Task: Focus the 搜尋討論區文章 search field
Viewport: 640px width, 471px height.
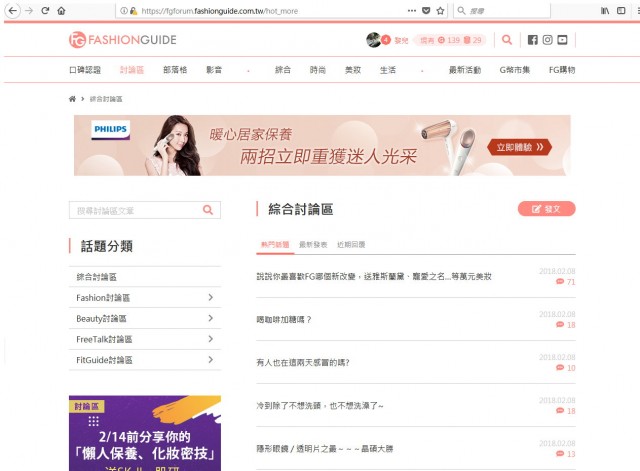Action: coord(135,210)
